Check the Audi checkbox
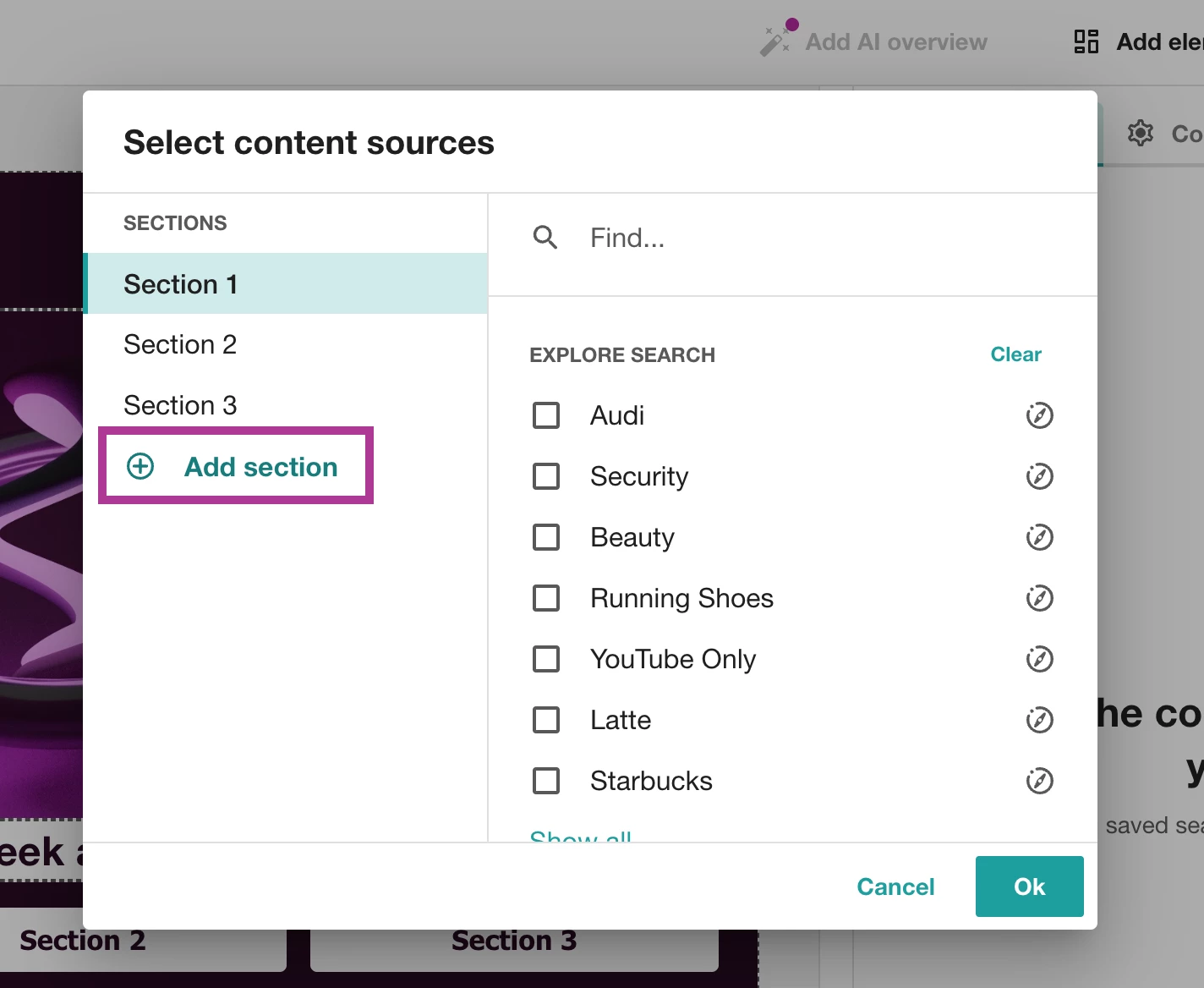Image resolution: width=1204 pixels, height=988 pixels. [546, 415]
